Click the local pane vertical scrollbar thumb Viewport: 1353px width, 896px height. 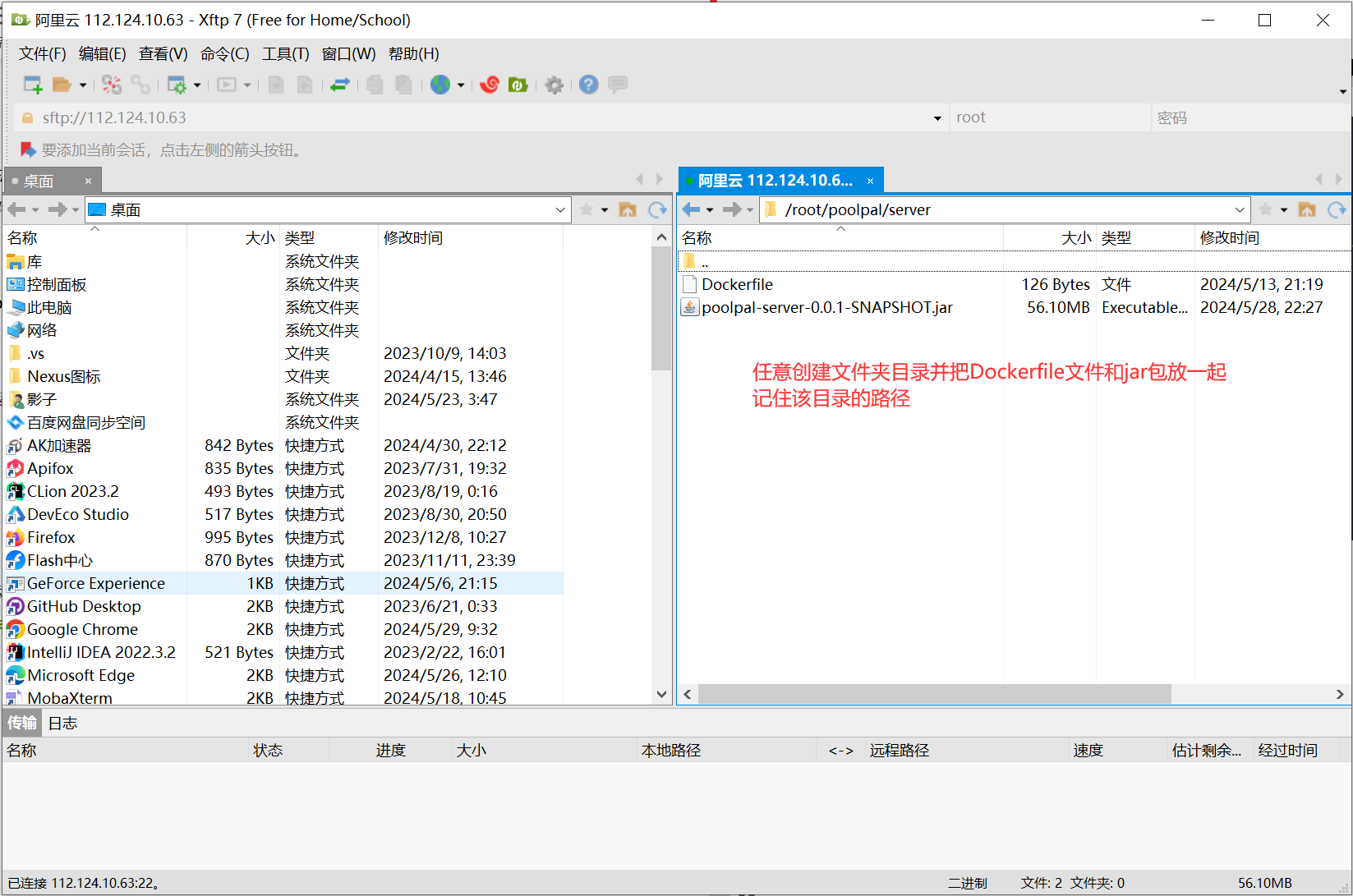pos(661,308)
